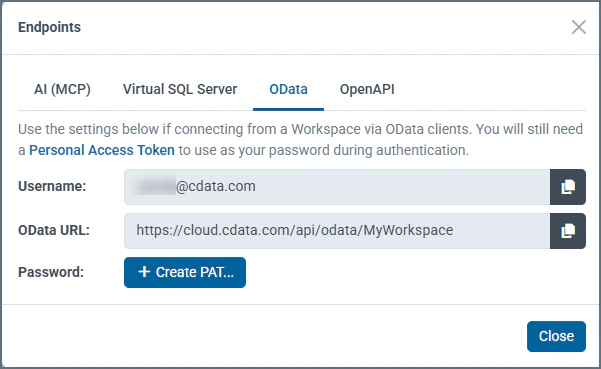Image resolution: width=601 pixels, height=369 pixels.
Task: Click the Endpoints dialog title
Action: coord(49,27)
